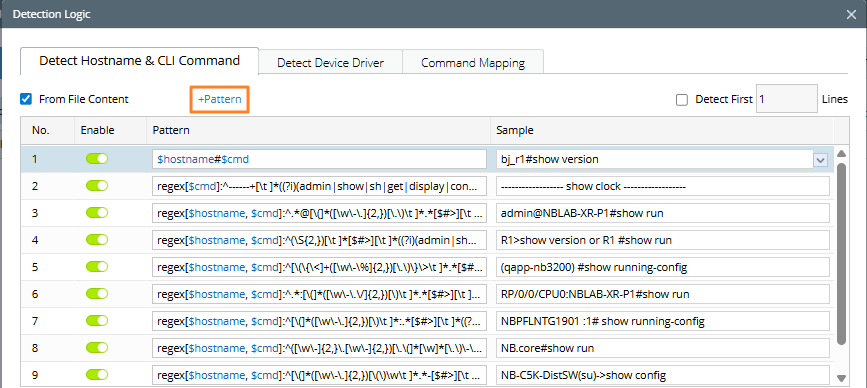Toggle off the Enable switch for row 1
Image resolution: width=867 pixels, height=388 pixels.
97,159
